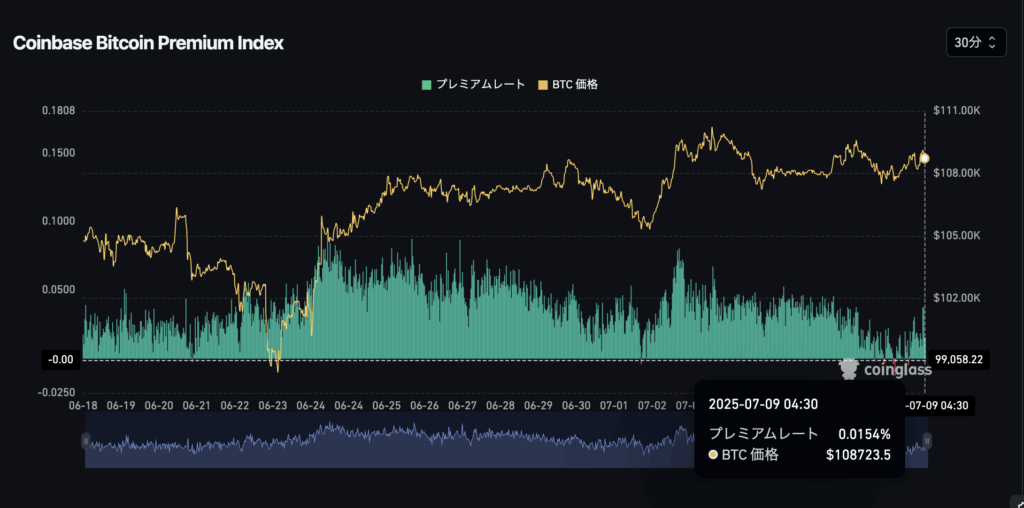Click the $111.00K right axis value
Screen dimensions: 1024x508
coord(957,111)
